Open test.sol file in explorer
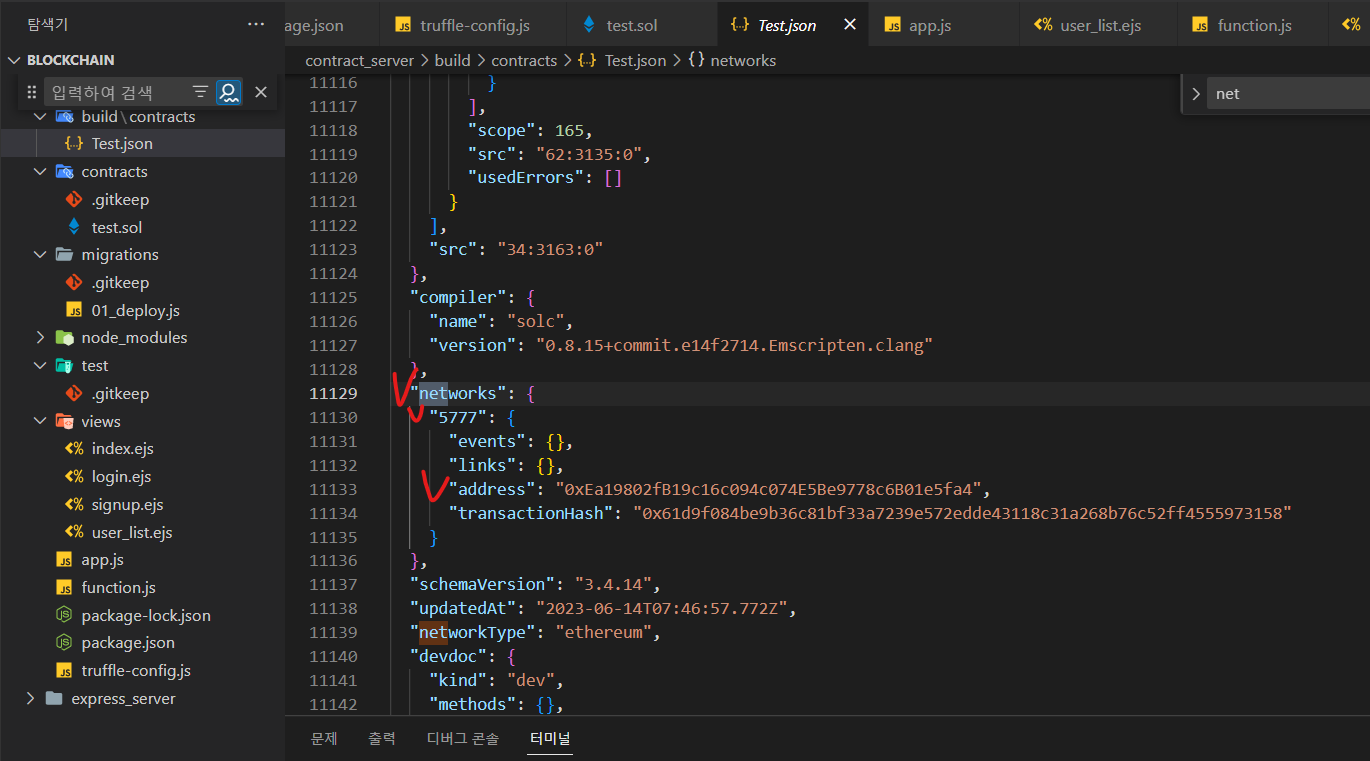The width and height of the screenshot is (1370, 761). [117, 227]
